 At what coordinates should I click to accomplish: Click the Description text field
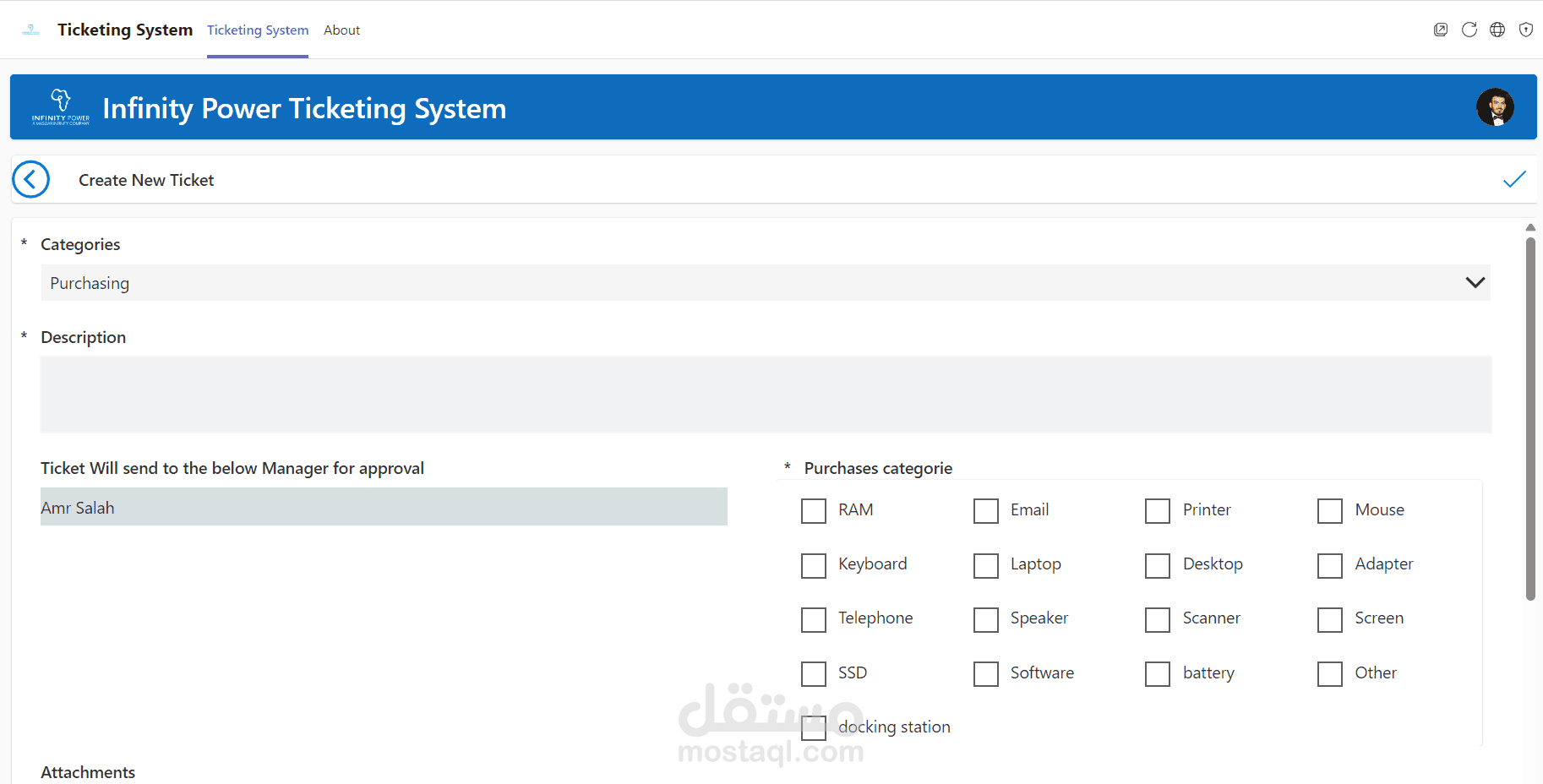[766, 395]
